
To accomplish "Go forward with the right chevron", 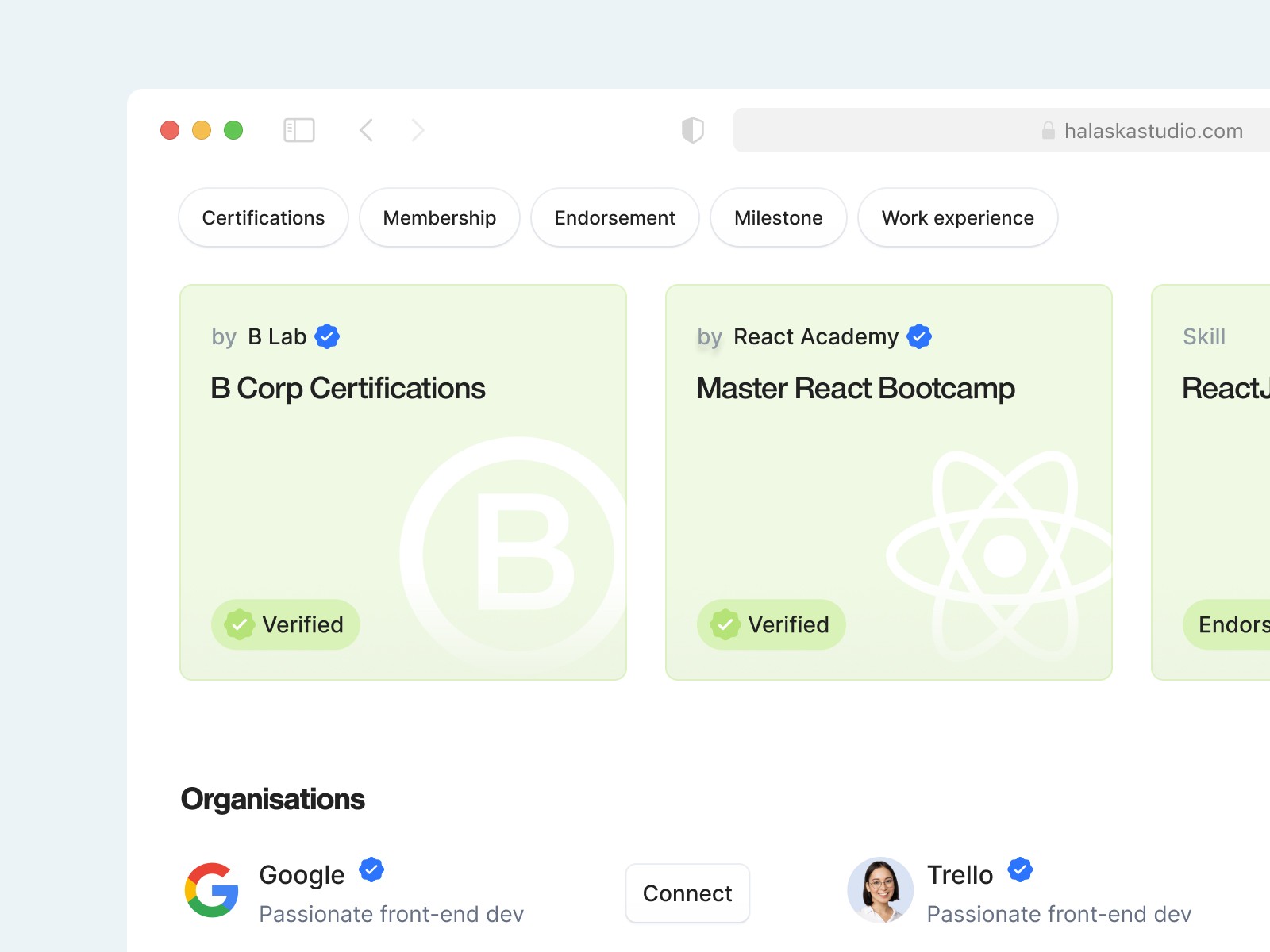I will coord(418,130).
